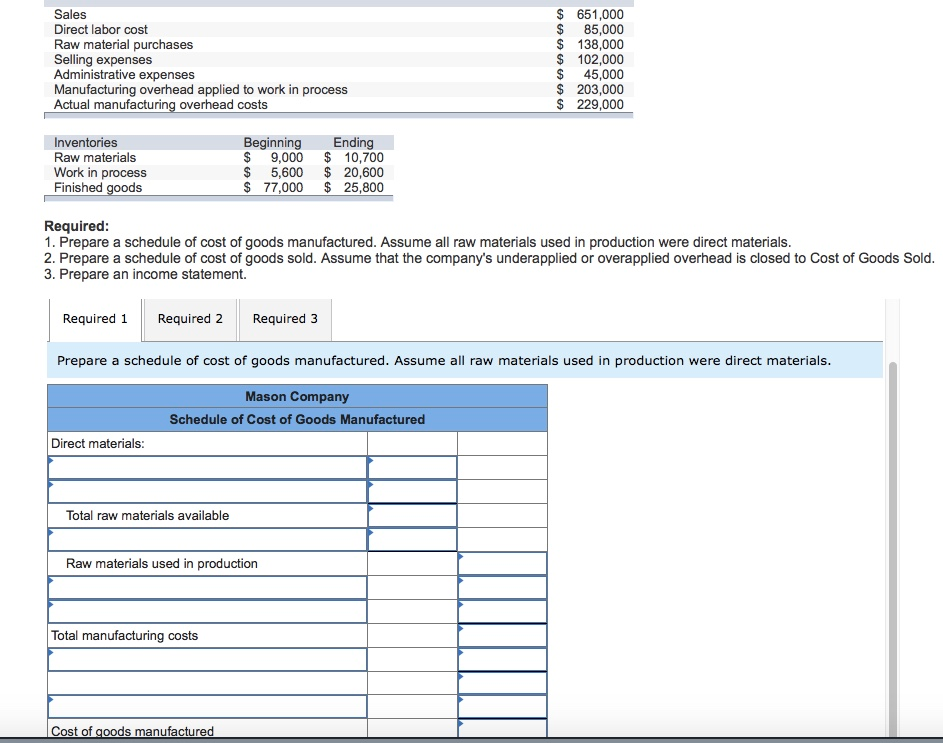This screenshot has height=743, width=943.
Task: Switch to the Required 3 tab
Action: (x=285, y=318)
